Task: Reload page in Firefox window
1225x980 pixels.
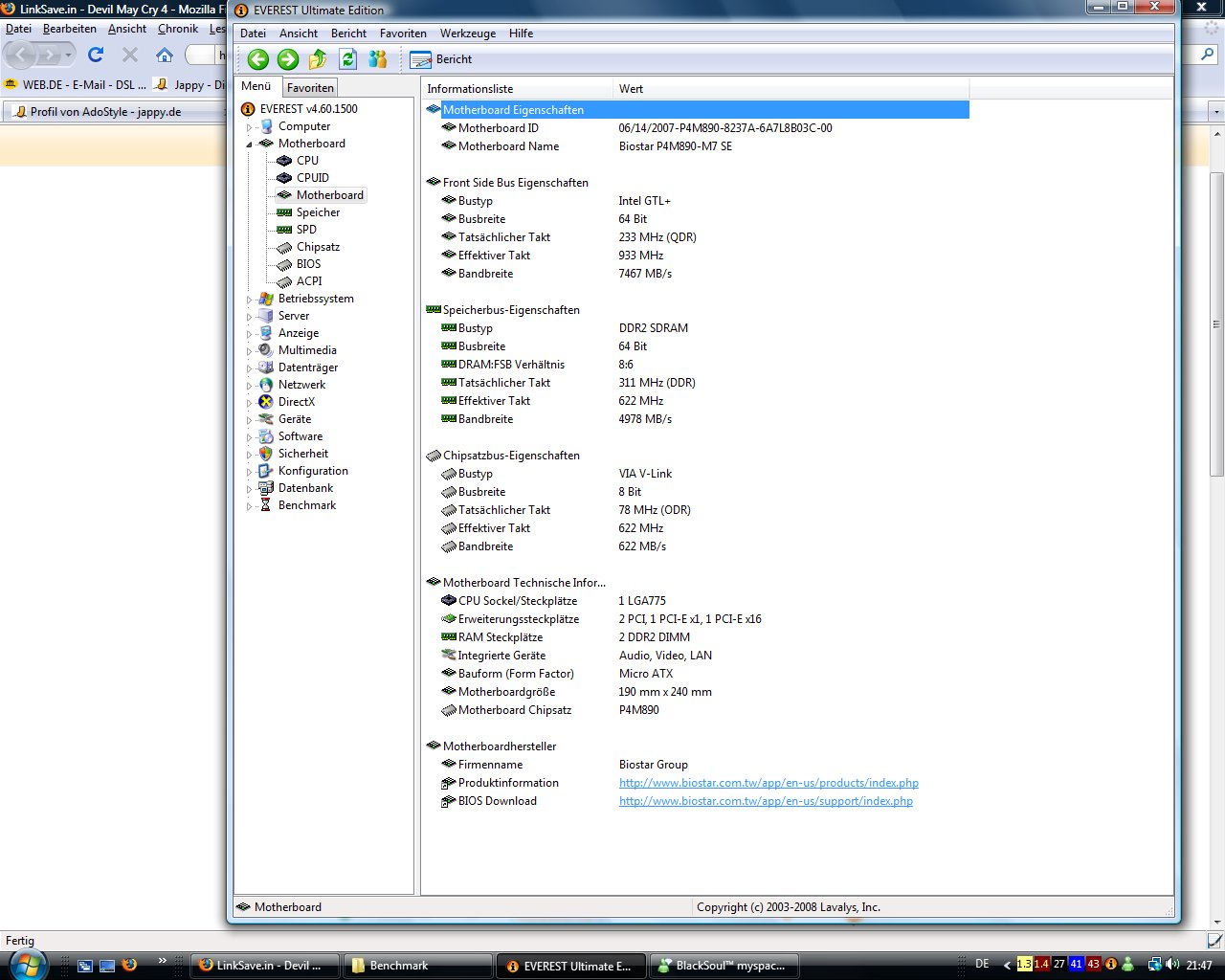Action: tap(96, 55)
